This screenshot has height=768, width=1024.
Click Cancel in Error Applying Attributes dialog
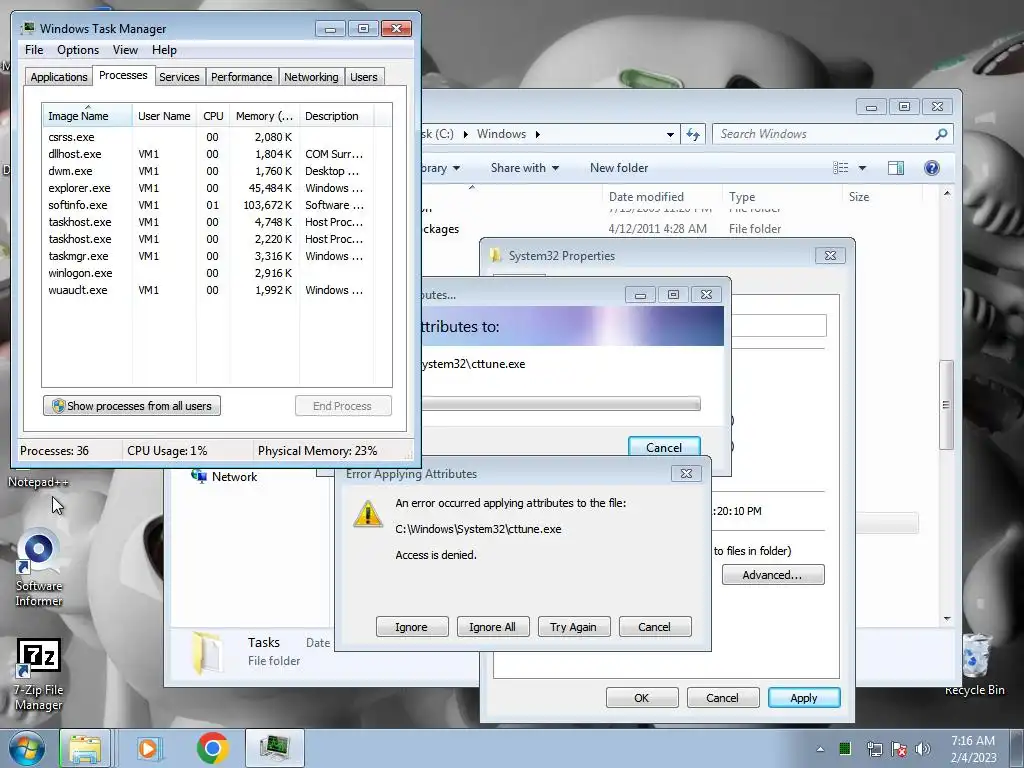click(654, 627)
